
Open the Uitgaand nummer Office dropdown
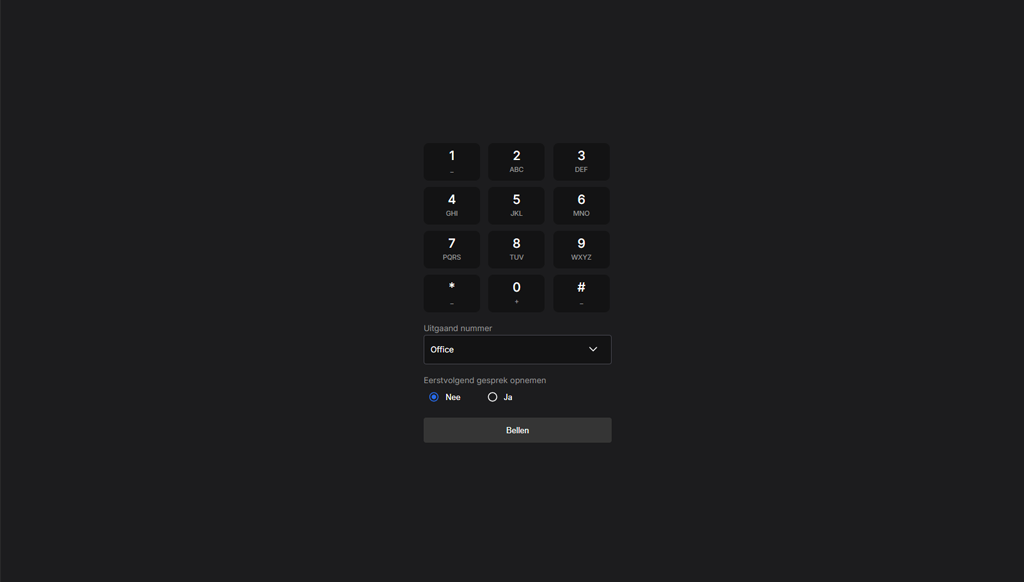(517, 349)
